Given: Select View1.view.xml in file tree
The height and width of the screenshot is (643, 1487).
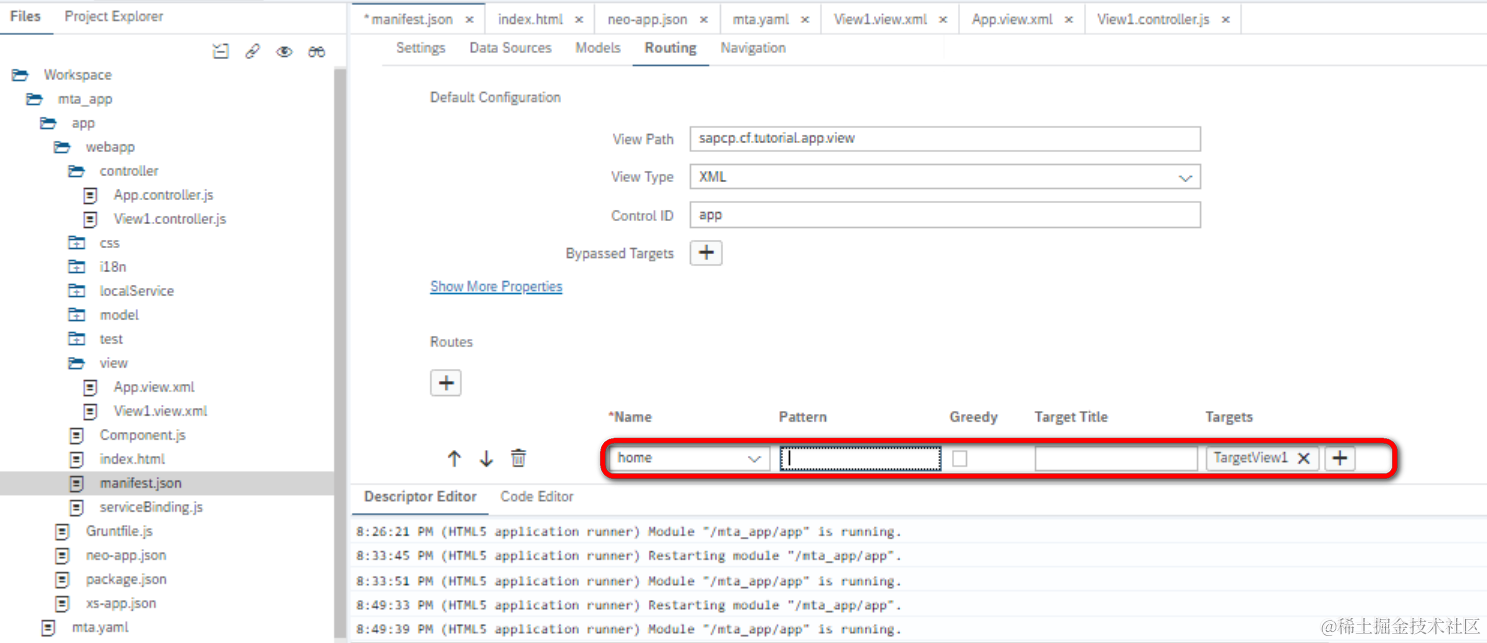Looking at the screenshot, I should click(161, 411).
